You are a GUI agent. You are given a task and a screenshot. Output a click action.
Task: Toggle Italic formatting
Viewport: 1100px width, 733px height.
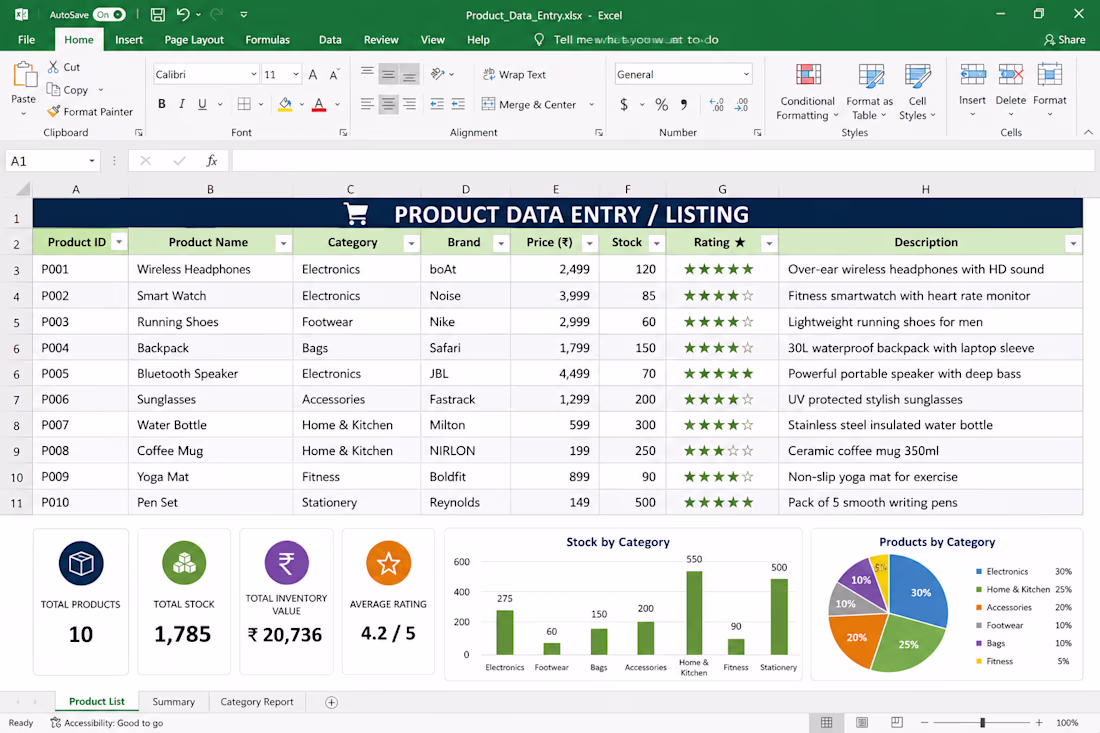182,104
